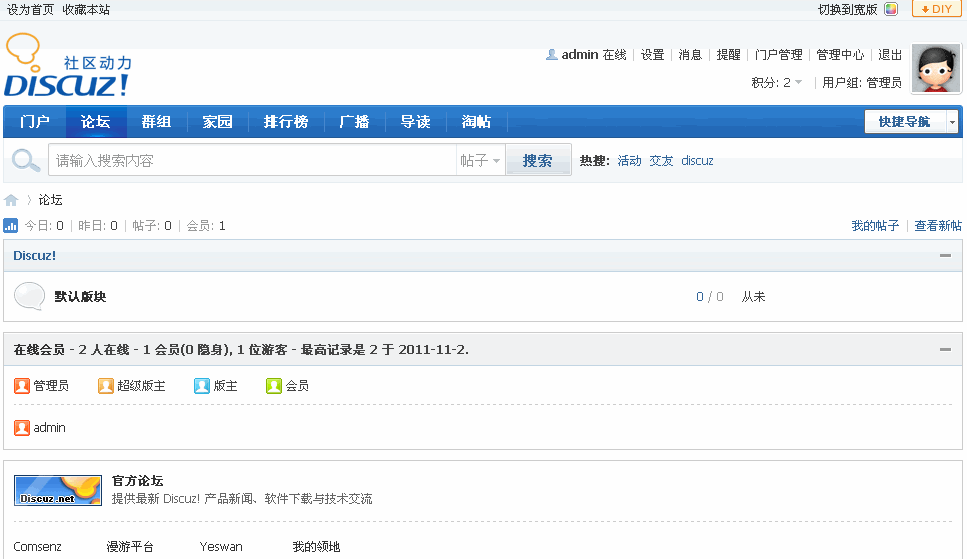Open the 在线会员 heading link
This screenshot has height=559, width=967.
[x=39, y=350]
